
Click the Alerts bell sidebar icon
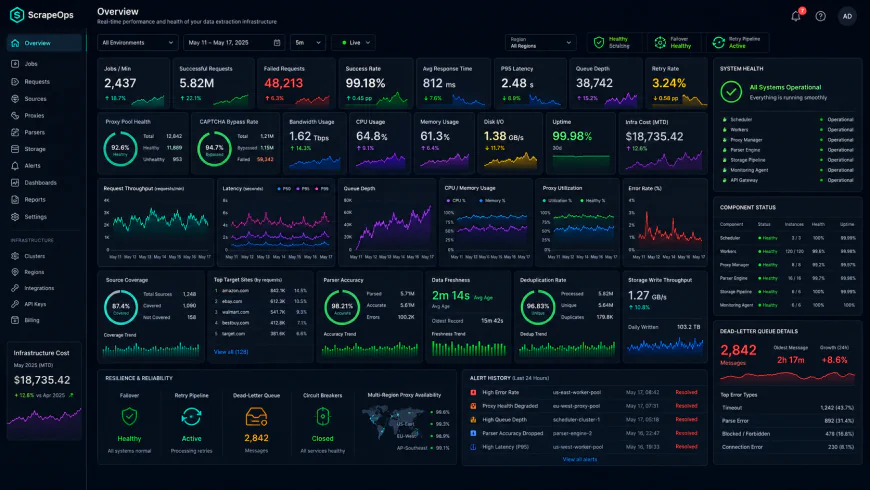[15, 165]
